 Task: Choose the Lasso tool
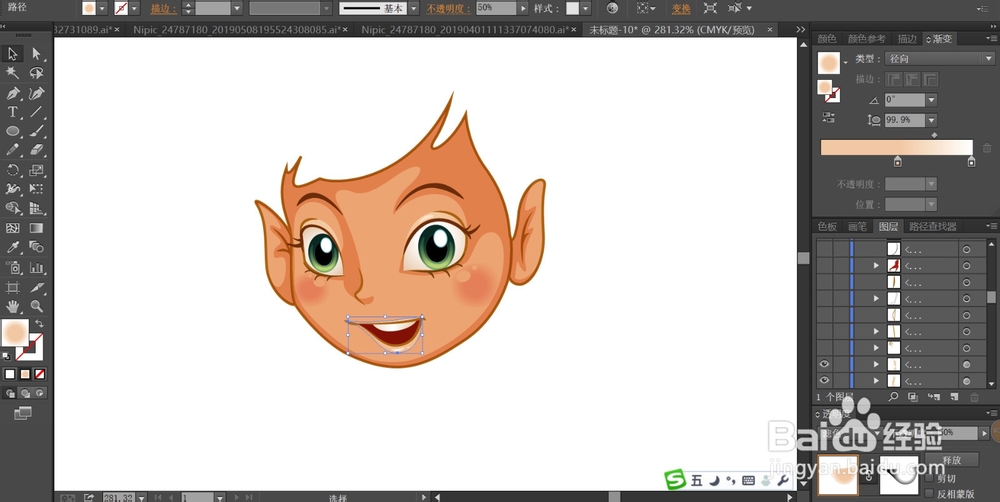point(36,73)
